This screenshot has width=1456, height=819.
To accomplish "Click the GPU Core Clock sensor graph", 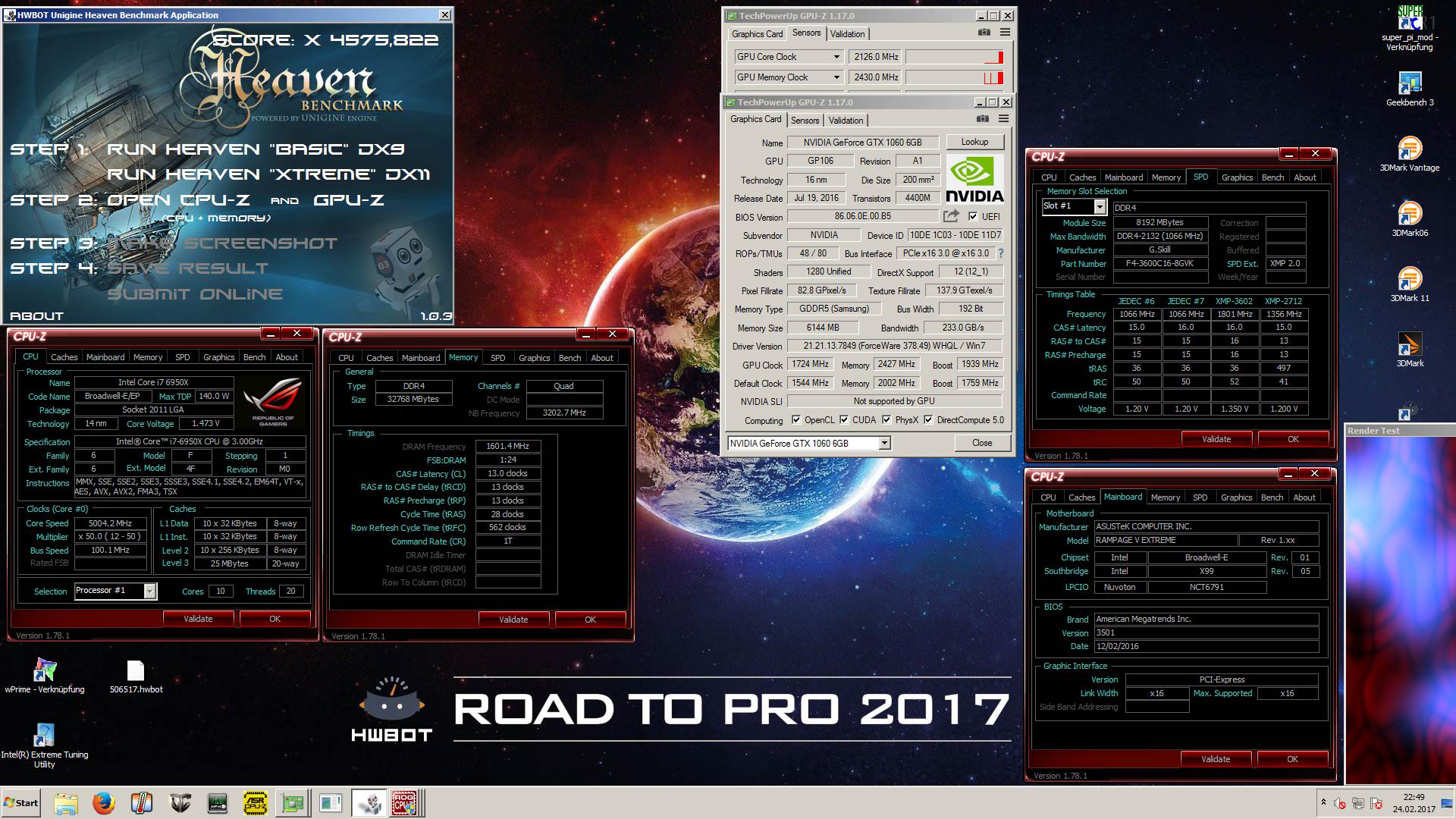I will (955, 57).
